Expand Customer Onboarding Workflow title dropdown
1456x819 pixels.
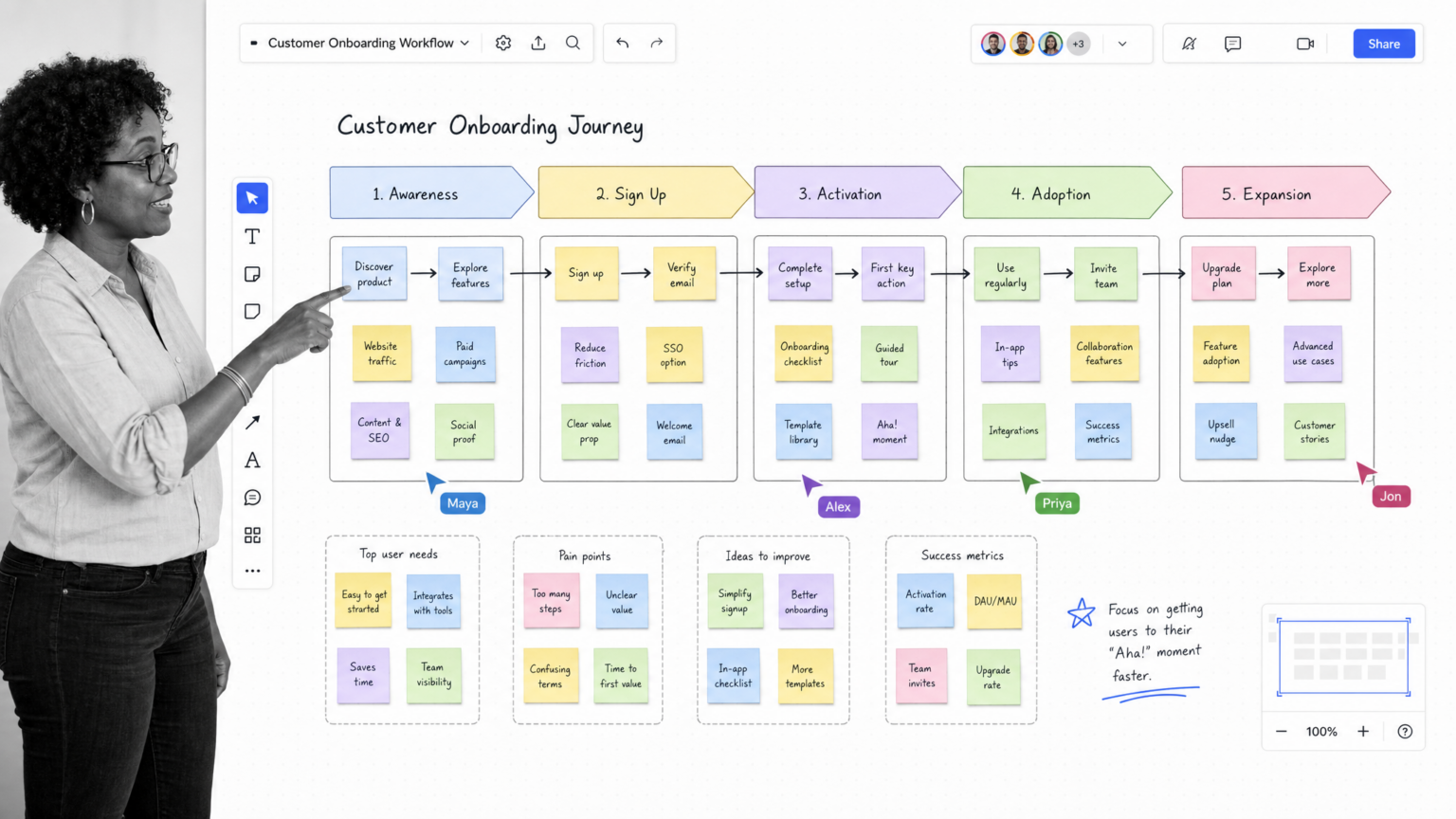(x=464, y=43)
